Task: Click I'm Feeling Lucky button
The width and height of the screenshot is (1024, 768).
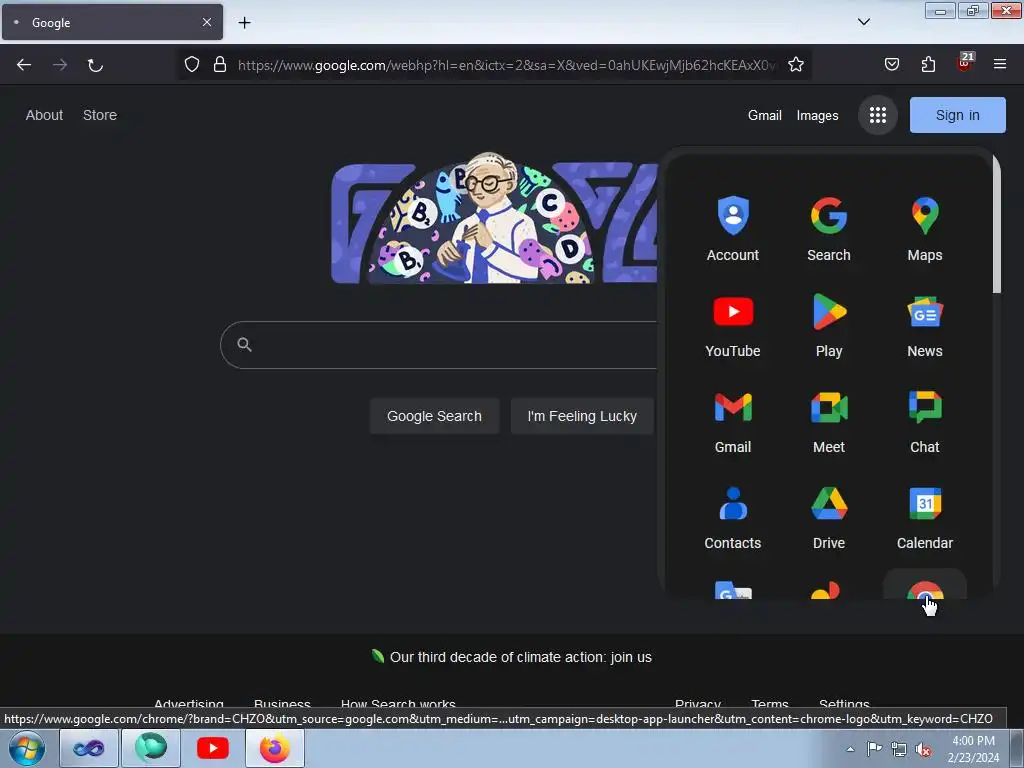Action: (x=582, y=416)
